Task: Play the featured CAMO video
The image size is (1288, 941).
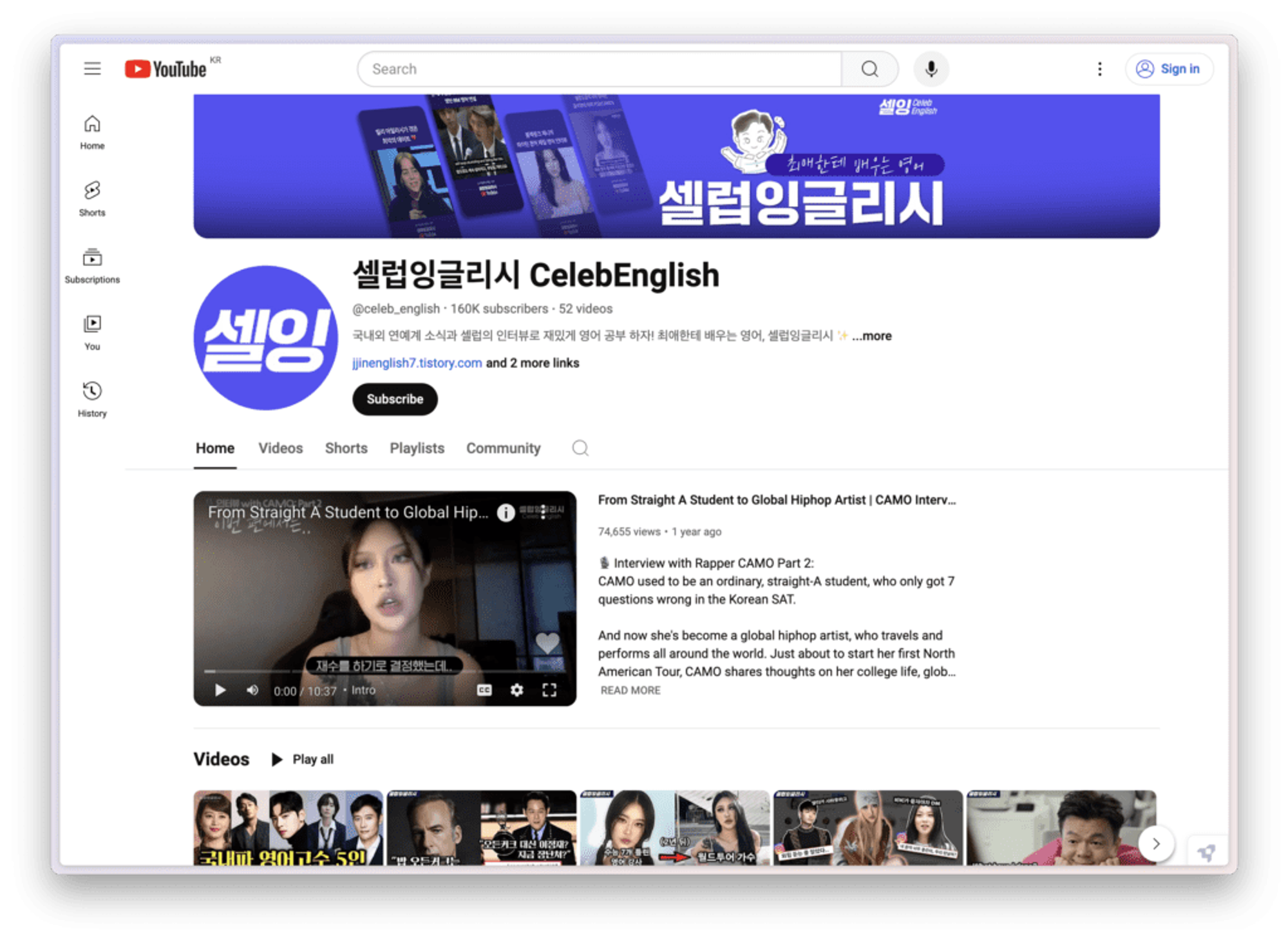Action: pyautogui.click(x=220, y=690)
